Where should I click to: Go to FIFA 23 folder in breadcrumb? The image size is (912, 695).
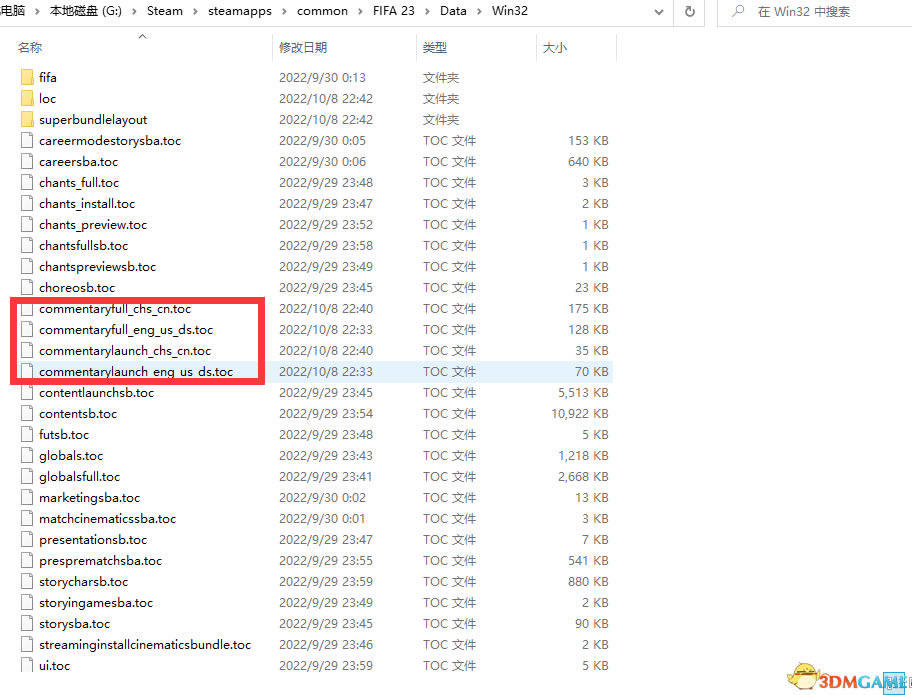click(x=394, y=11)
